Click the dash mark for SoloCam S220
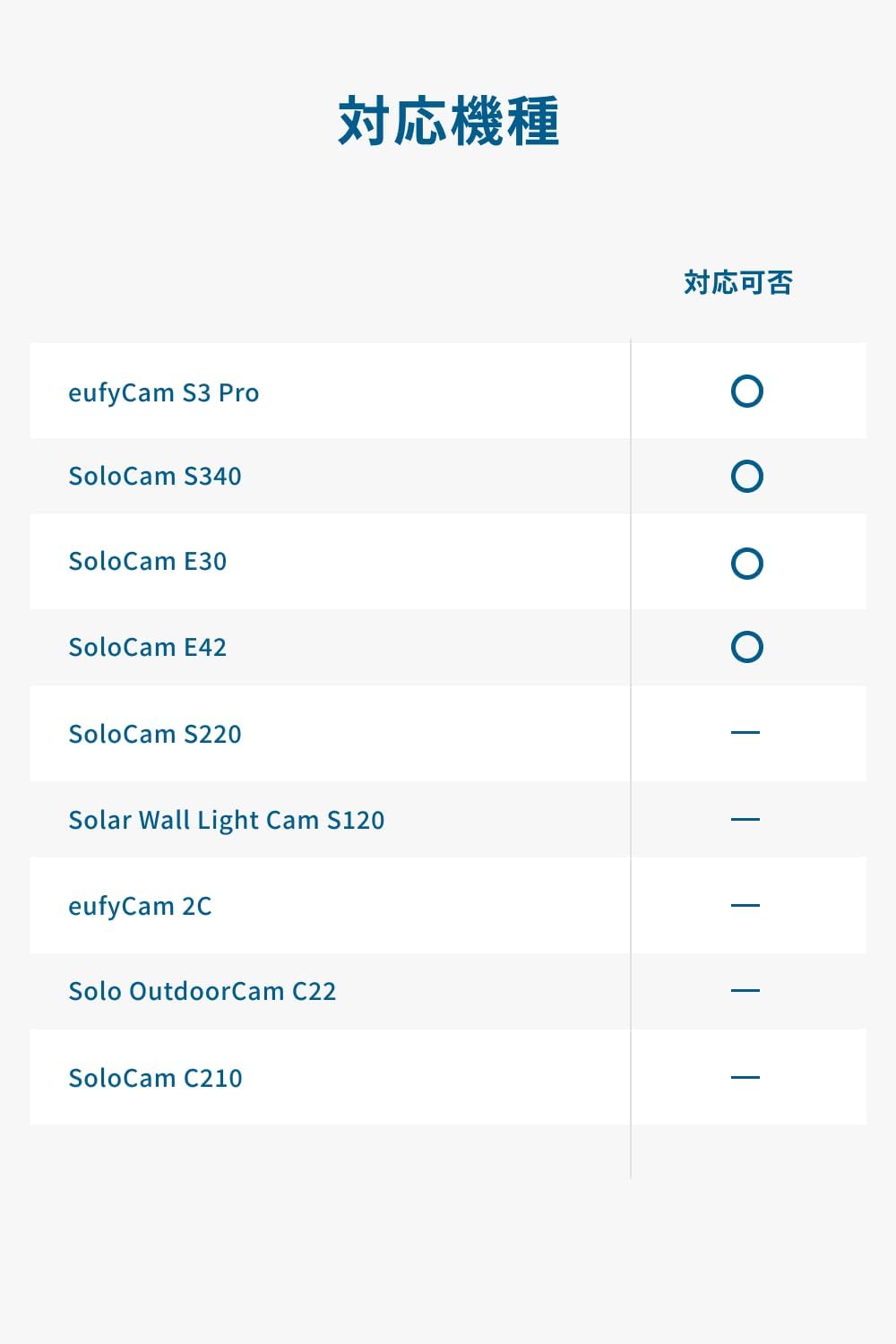Viewport: 896px width, 1344px height. pos(745,733)
